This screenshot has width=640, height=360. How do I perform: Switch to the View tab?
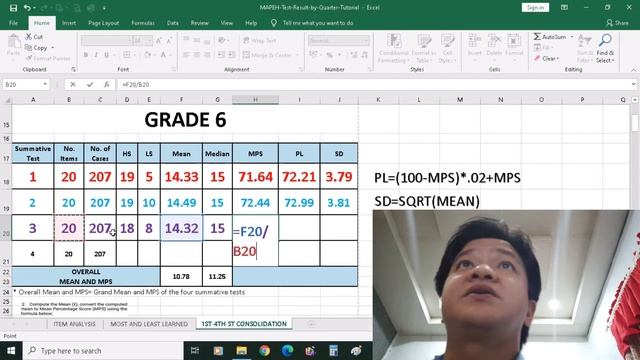[227, 23]
